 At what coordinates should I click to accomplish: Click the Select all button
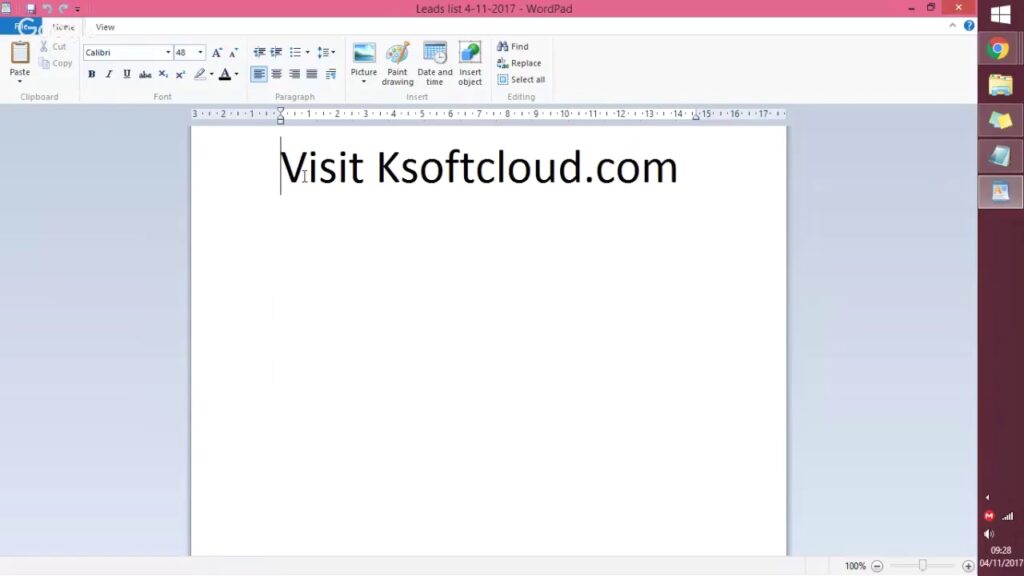(521, 80)
